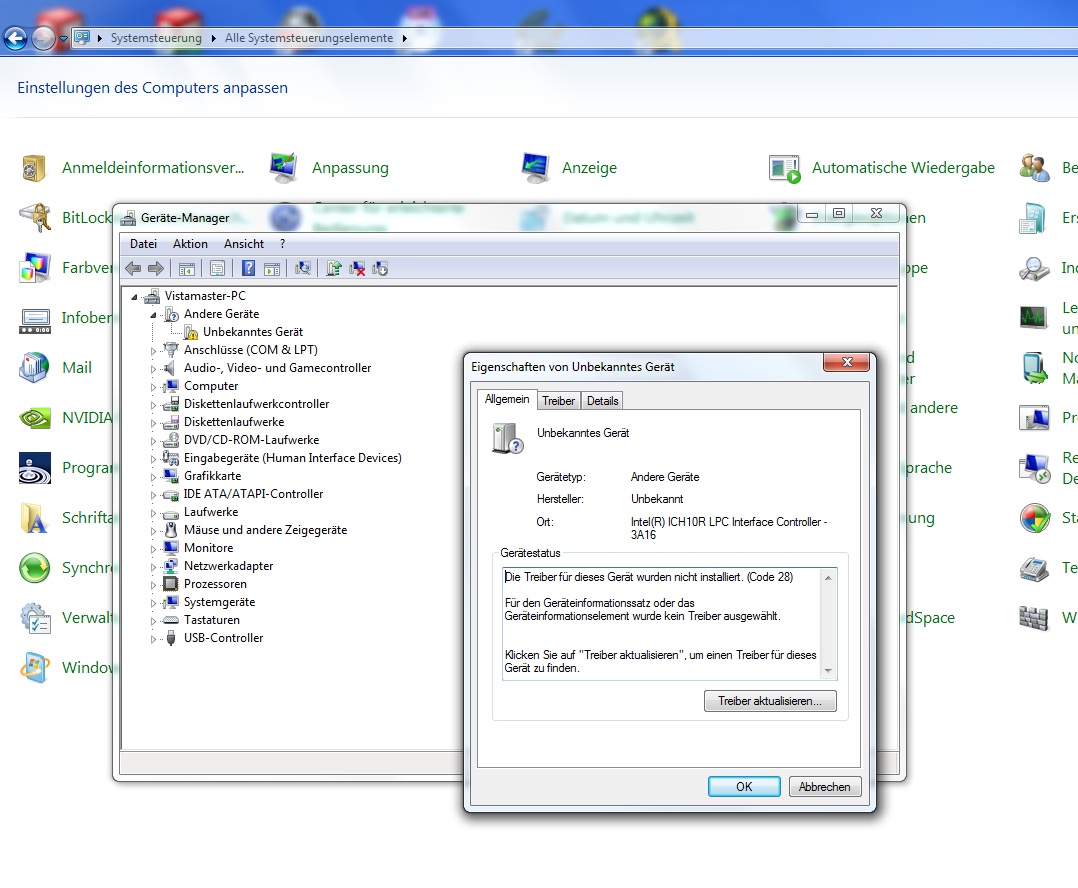Image resolution: width=1078 pixels, height=888 pixels.
Task: Open the Ansicht menu
Action: pyautogui.click(x=244, y=244)
